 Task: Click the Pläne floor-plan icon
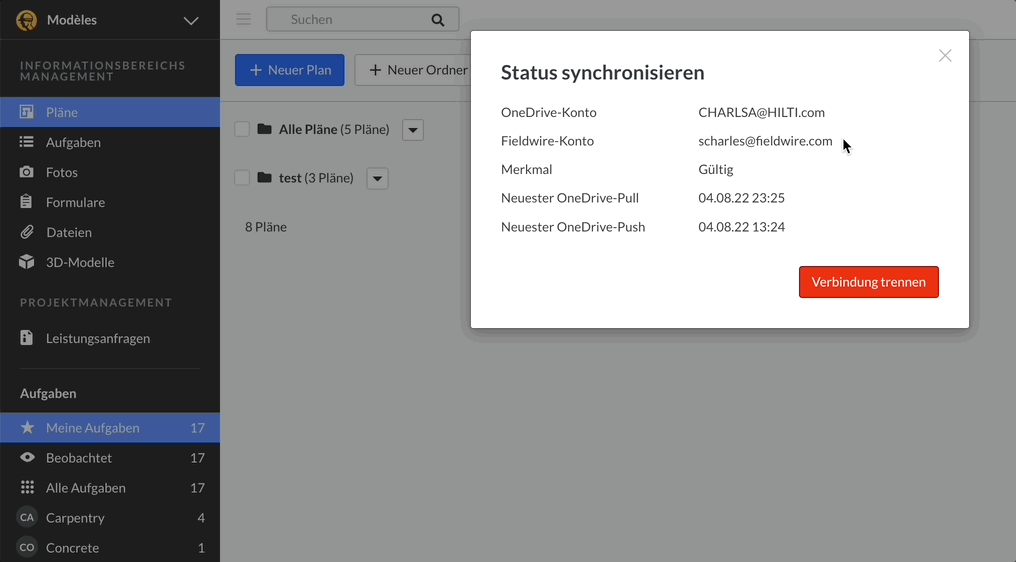[27, 112]
